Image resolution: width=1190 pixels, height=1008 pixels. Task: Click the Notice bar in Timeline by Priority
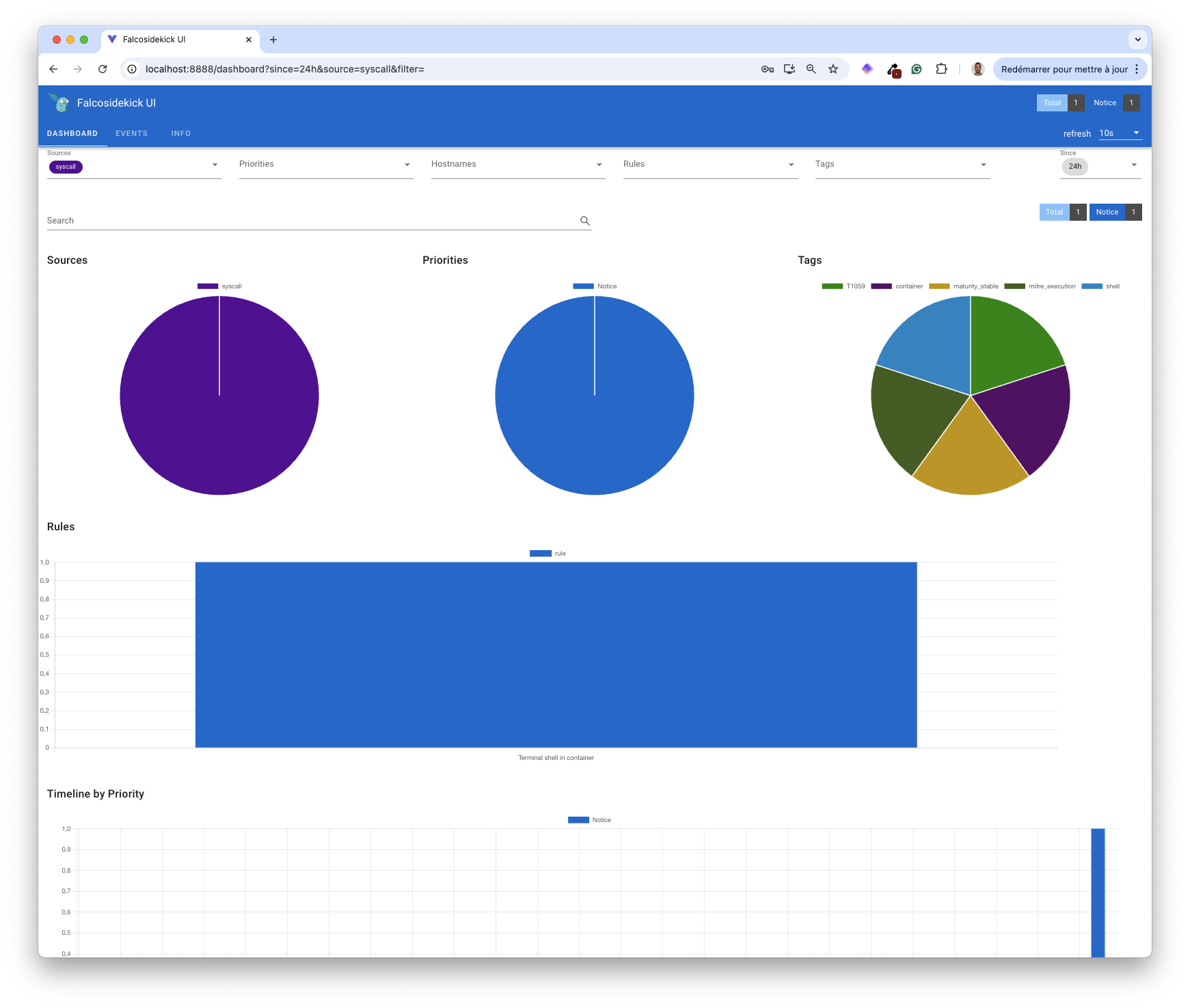[1098, 892]
